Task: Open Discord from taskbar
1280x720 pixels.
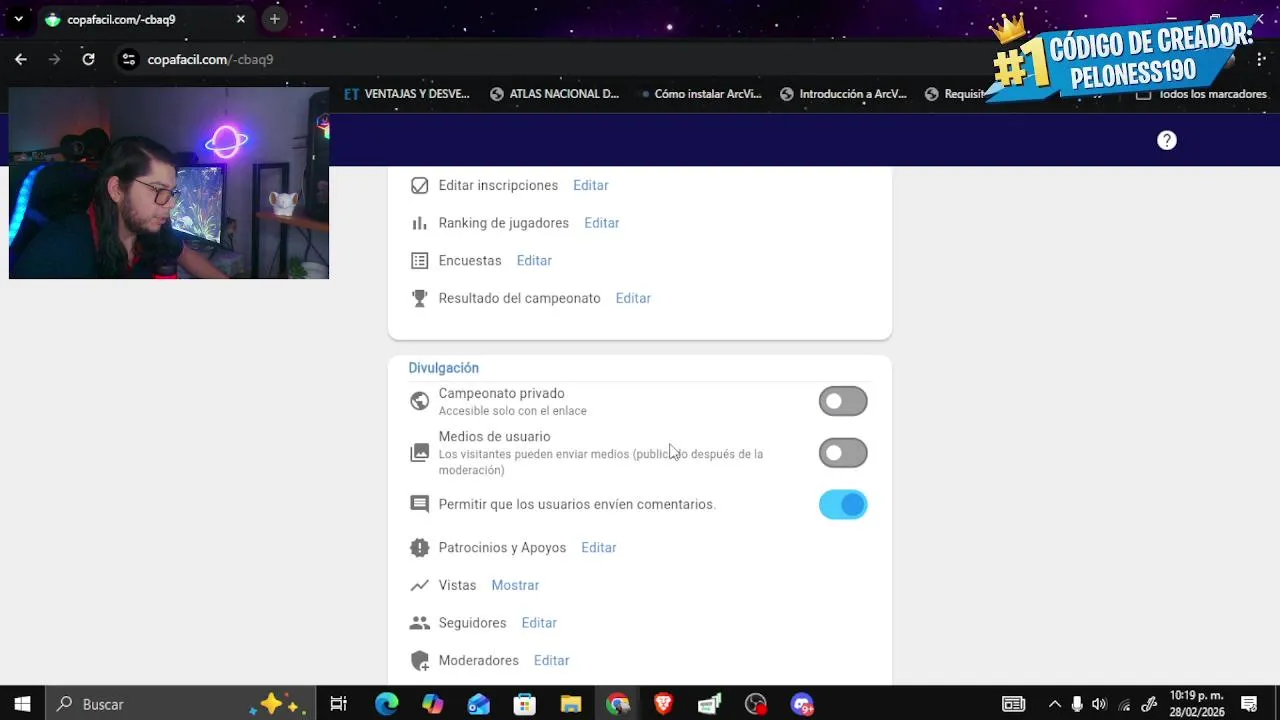Action: (x=802, y=704)
